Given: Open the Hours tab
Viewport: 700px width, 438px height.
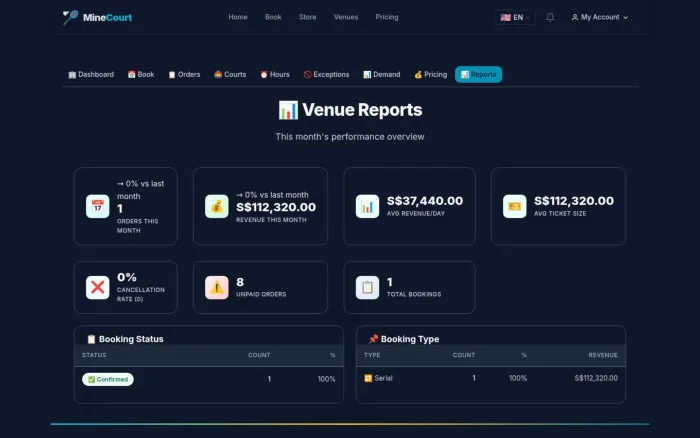Looking at the screenshot, I should point(275,75).
